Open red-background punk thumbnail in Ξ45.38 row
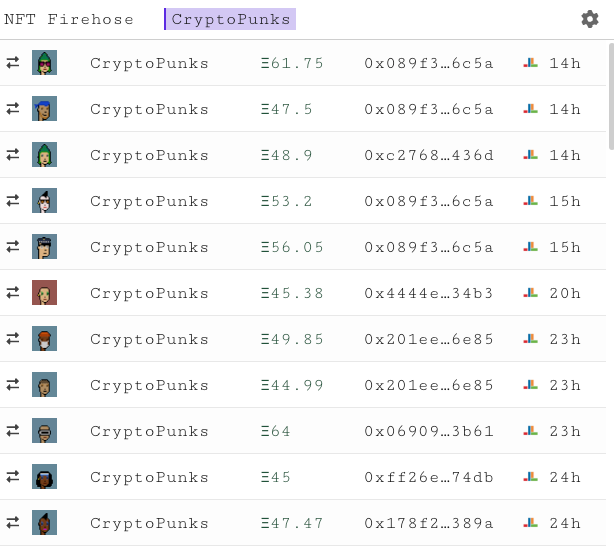Image resolution: width=614 pixels, height=546 pixels. tap(44, 293)
